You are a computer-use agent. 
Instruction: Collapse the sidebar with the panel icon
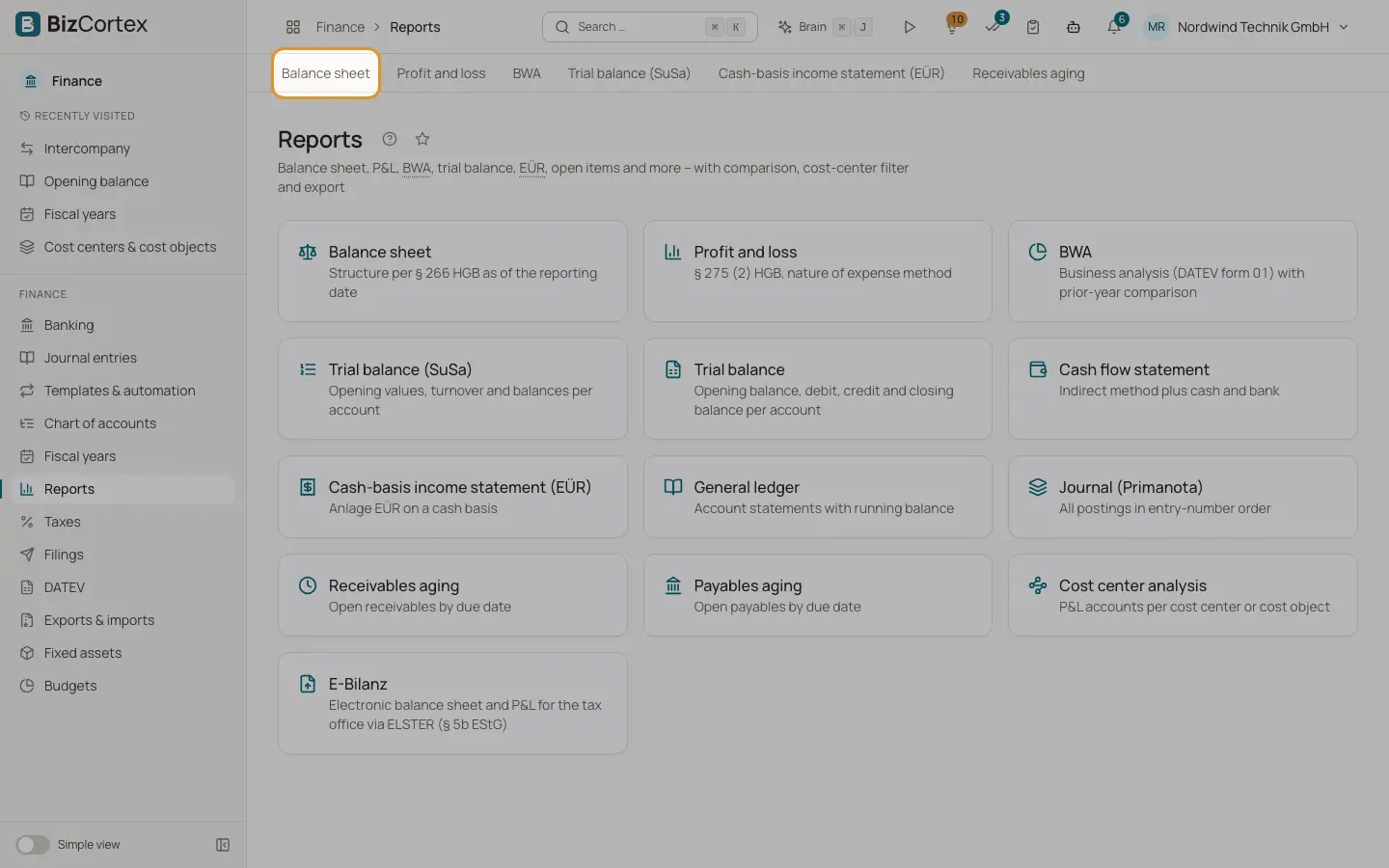(x=223, y=845)
